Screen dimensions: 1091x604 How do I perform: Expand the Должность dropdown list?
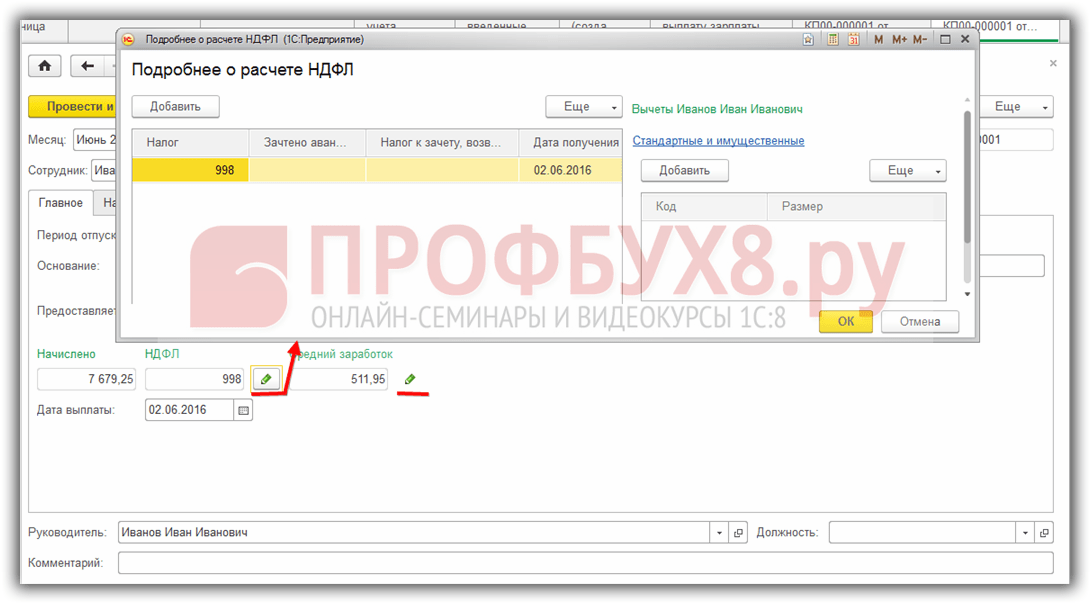pos(1025,533)
